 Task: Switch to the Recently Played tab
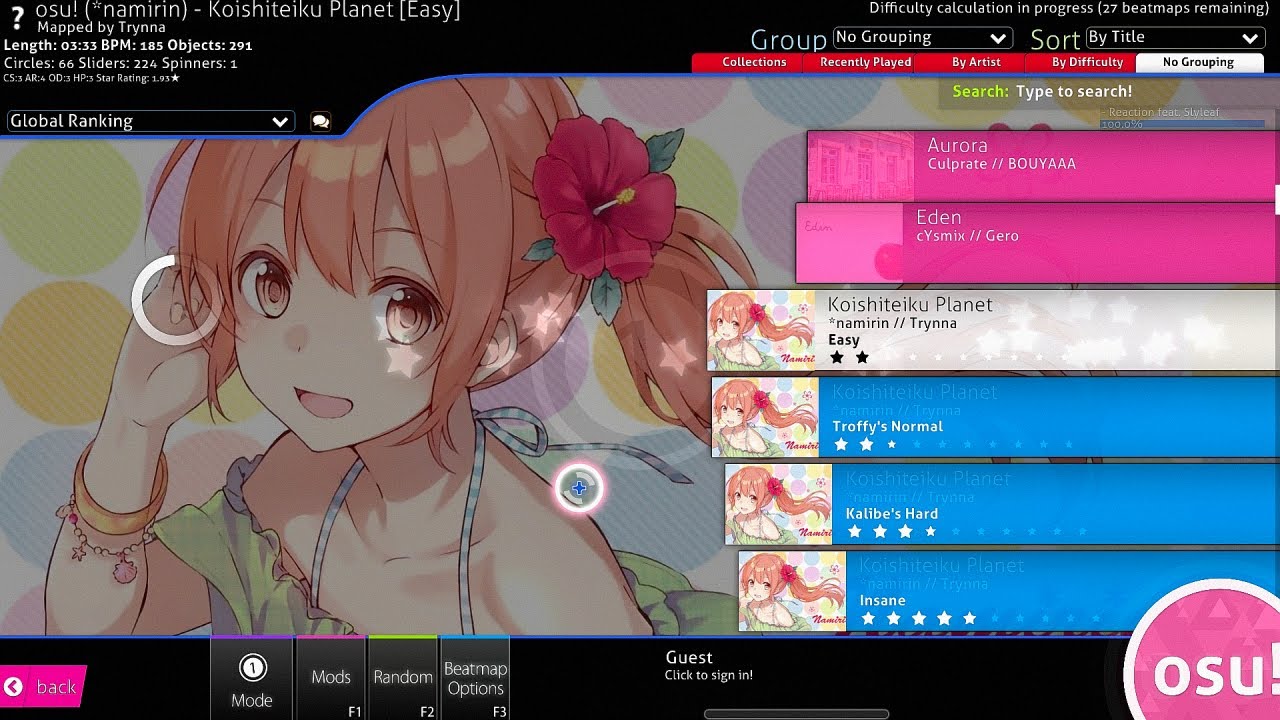coord(865,62)
